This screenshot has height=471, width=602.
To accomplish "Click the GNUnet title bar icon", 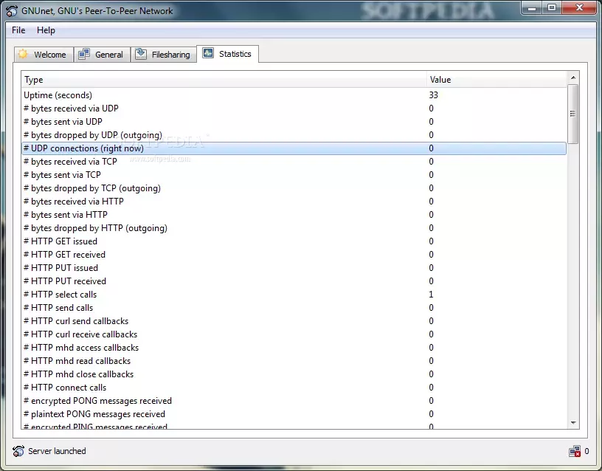I will [12, 11].
